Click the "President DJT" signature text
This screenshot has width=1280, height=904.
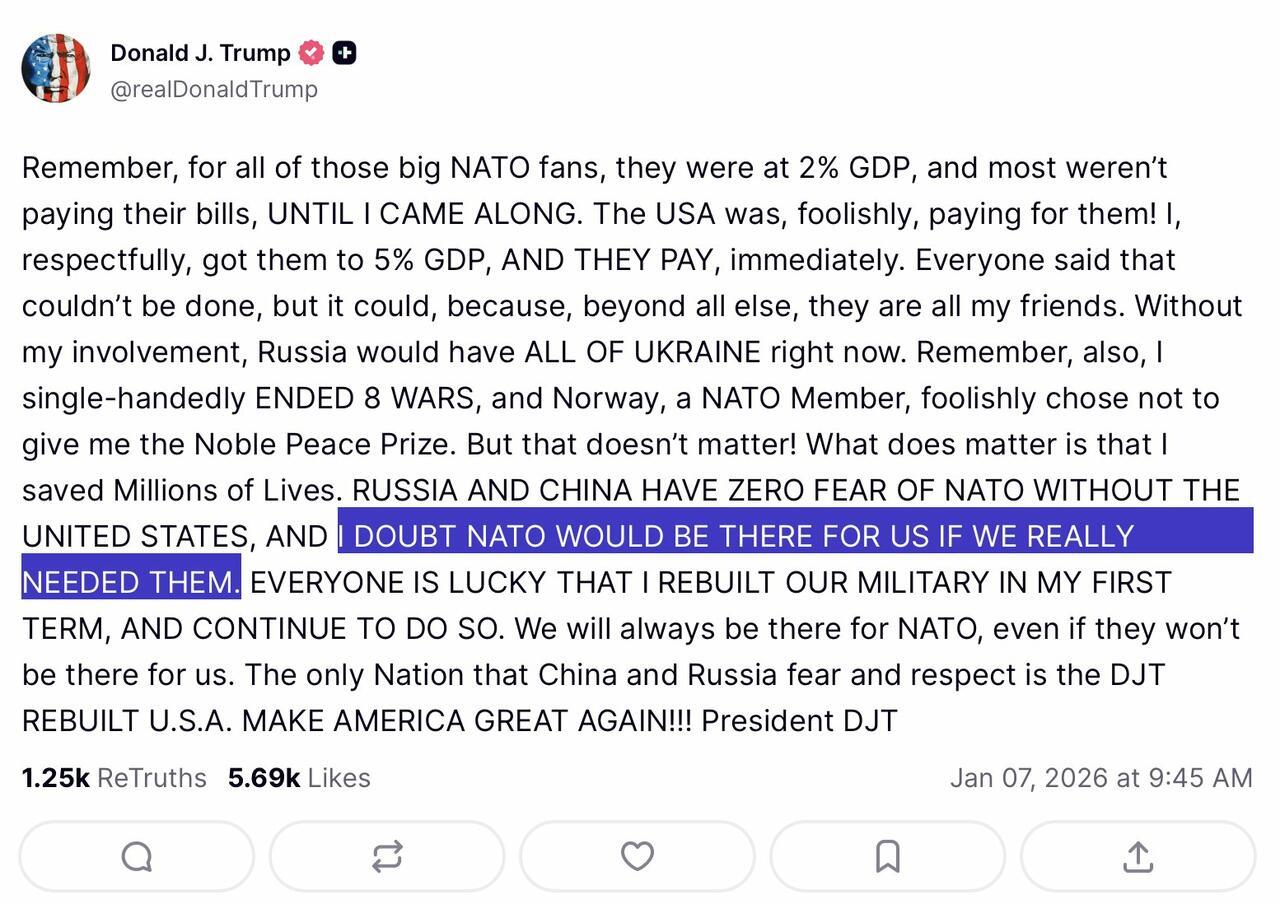pyautogui.click(x=799, y=720)
